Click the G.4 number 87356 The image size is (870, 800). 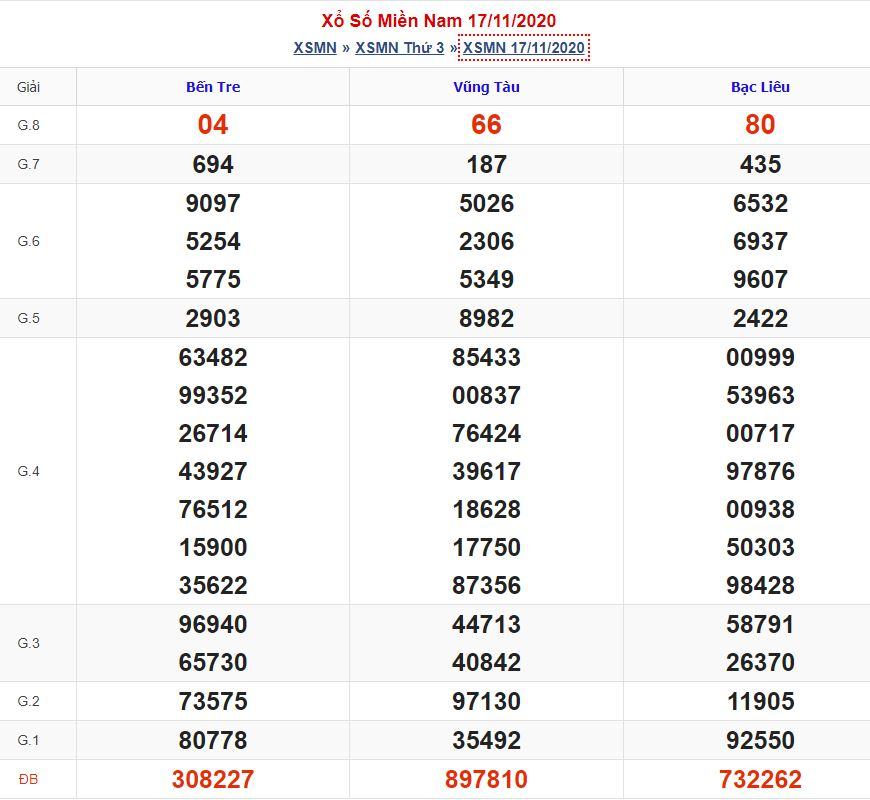[x=487, y=586]
